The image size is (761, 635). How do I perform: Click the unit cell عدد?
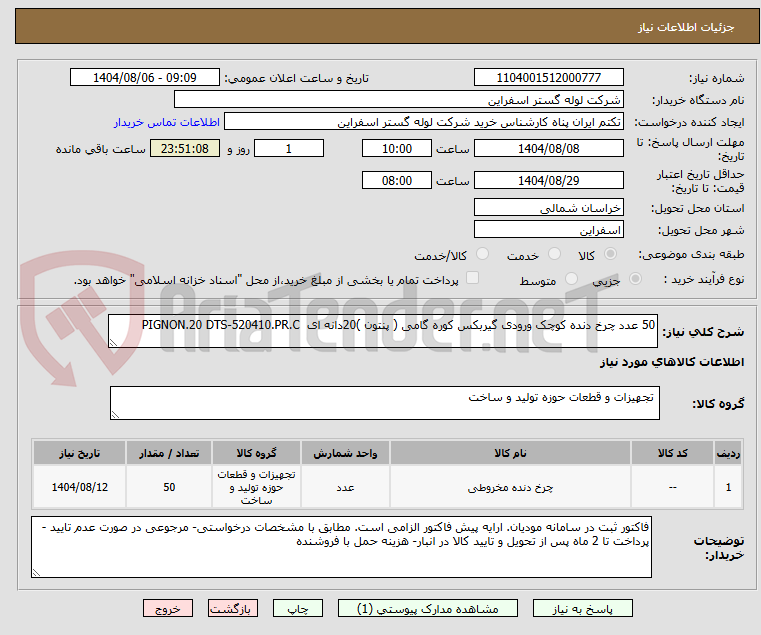click(345, 487)
